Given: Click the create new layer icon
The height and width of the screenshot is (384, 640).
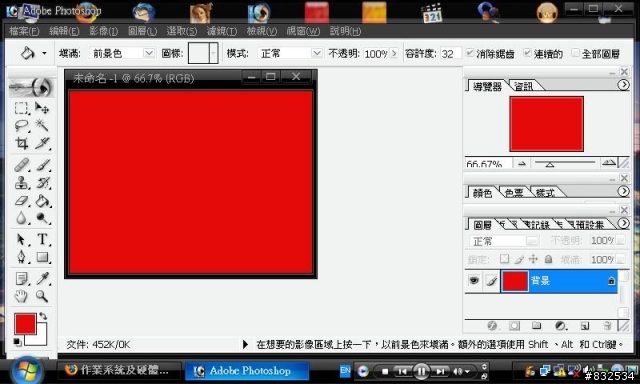Looking at the screenshot, I should [x=585, y=326].
